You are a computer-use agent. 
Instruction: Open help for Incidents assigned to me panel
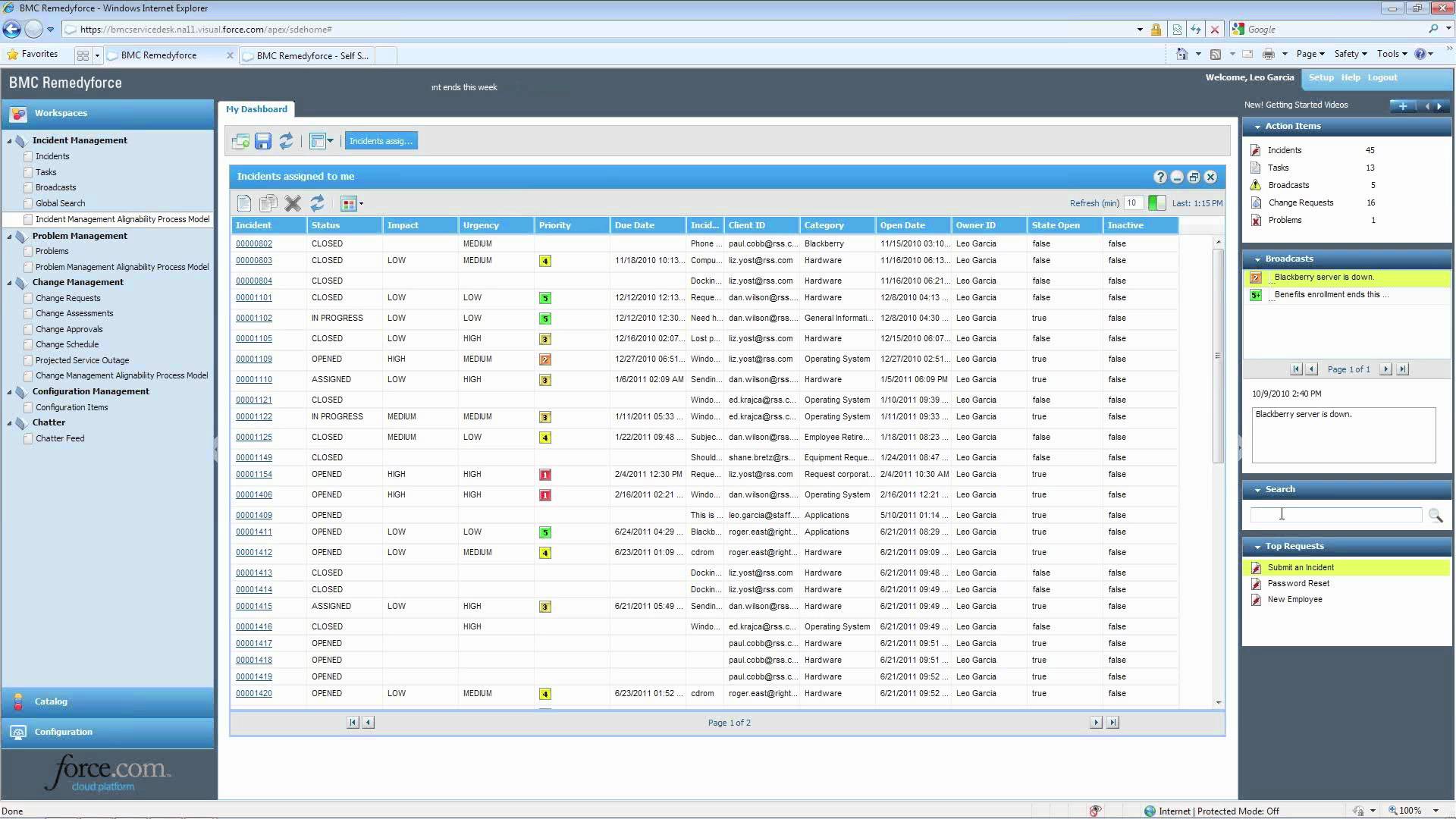1160,177
